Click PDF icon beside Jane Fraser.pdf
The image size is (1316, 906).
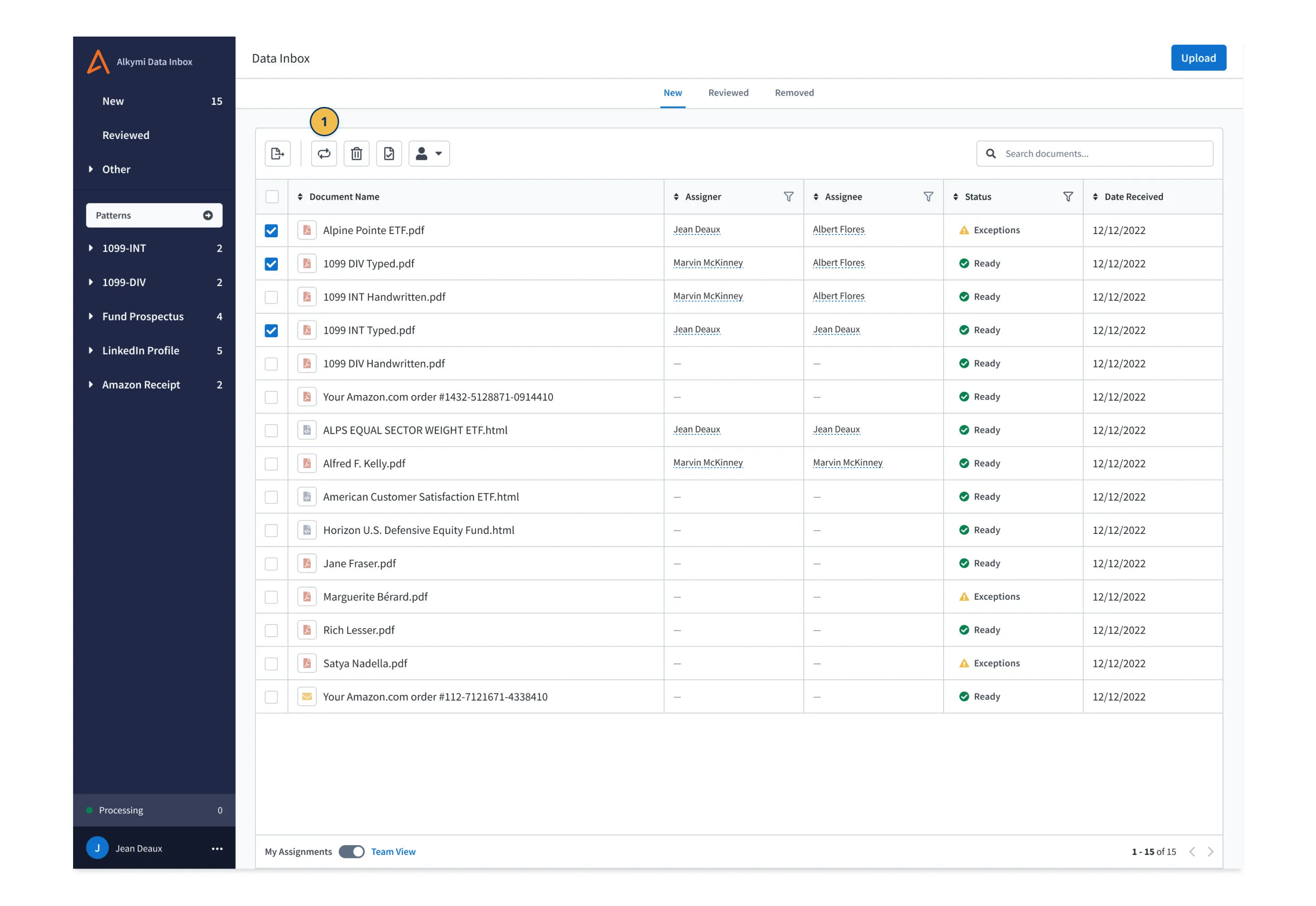click(307, 563)
